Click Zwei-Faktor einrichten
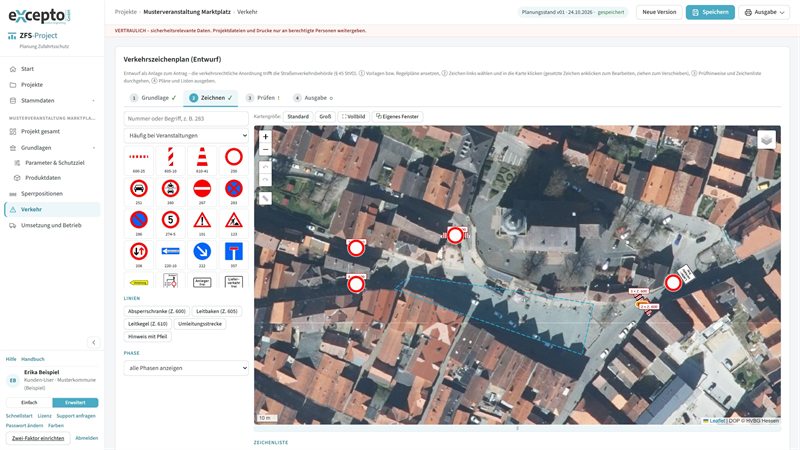This screenshot has width=800, height=450. (38, 438)
